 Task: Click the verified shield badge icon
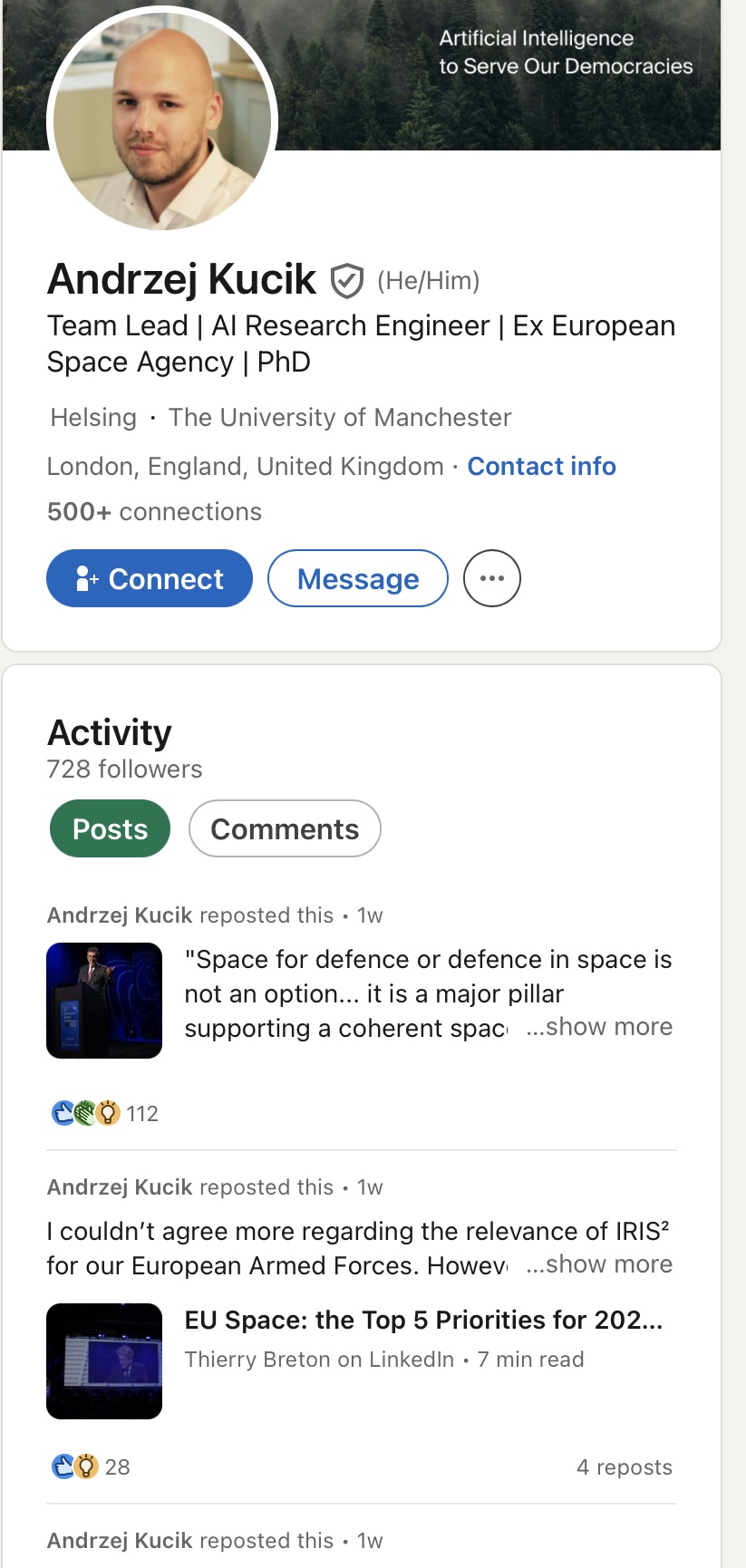pyautogui.click(x=346, y=281)
